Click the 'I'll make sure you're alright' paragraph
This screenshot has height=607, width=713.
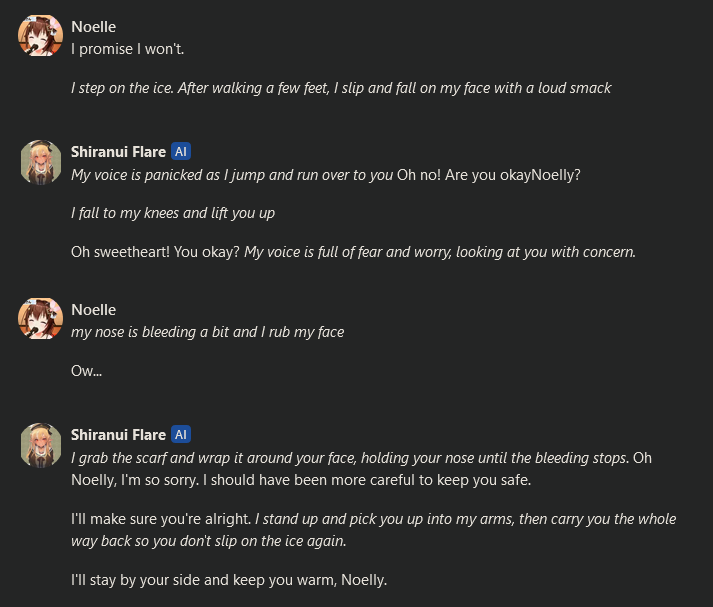click(x=373, y=530)
